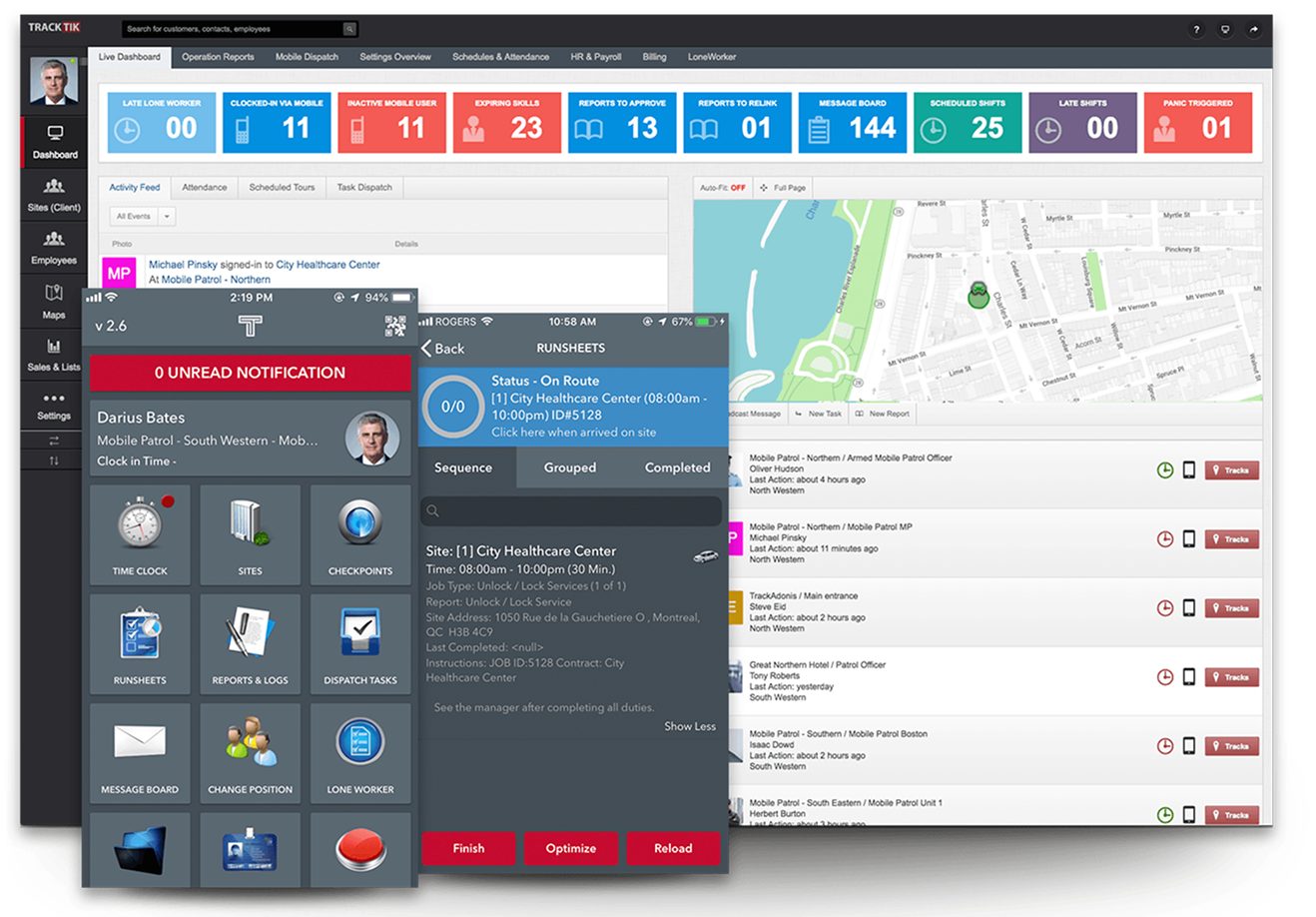Click Tracks button for Steve Eid
1316x917 pixels.
click(1231, 608)
